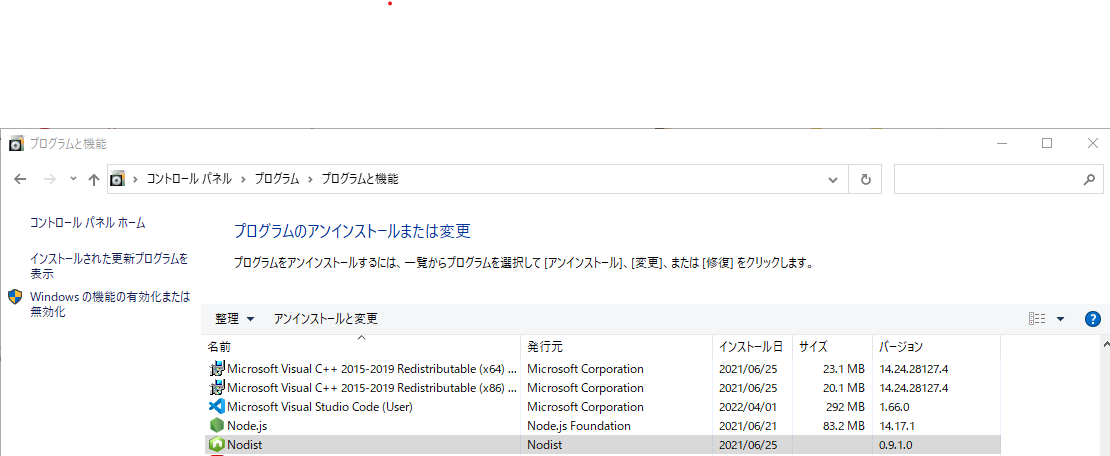
Task: Open the recent locations chevron
Action: point(73,179)
